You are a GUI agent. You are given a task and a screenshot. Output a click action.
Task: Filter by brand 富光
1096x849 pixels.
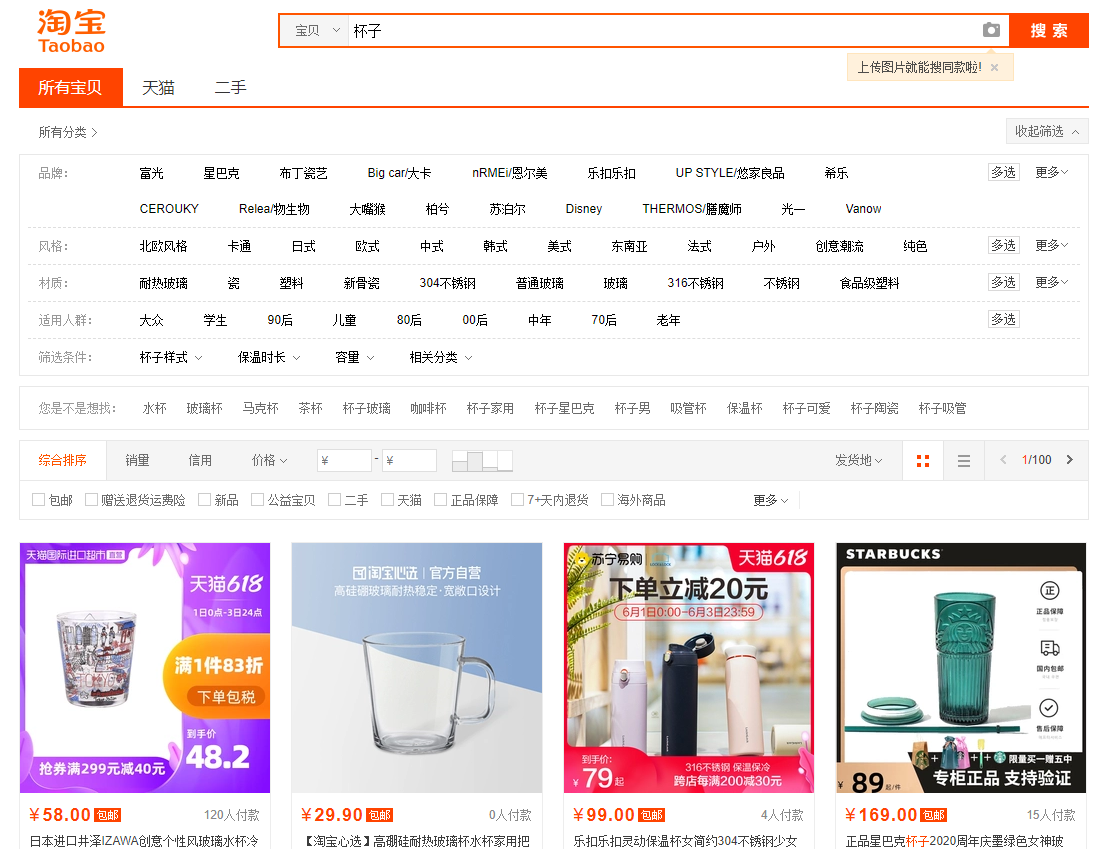151,173
